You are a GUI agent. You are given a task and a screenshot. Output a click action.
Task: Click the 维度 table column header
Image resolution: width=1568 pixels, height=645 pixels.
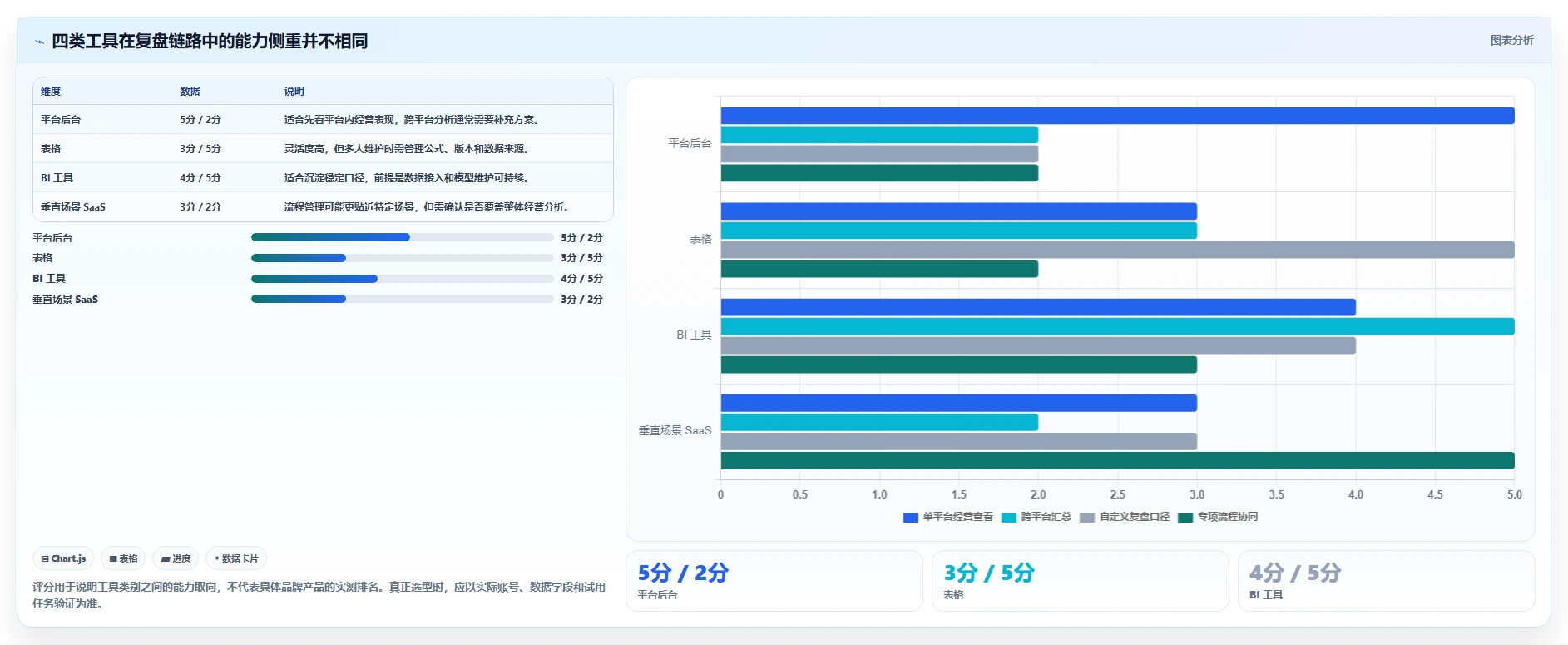tap(51, 92)
